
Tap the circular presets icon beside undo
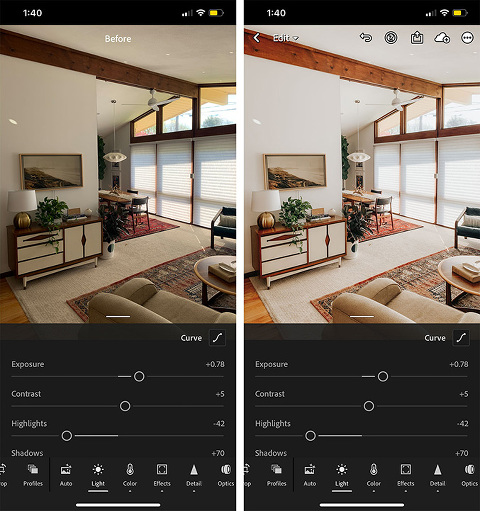coord(391,38)
